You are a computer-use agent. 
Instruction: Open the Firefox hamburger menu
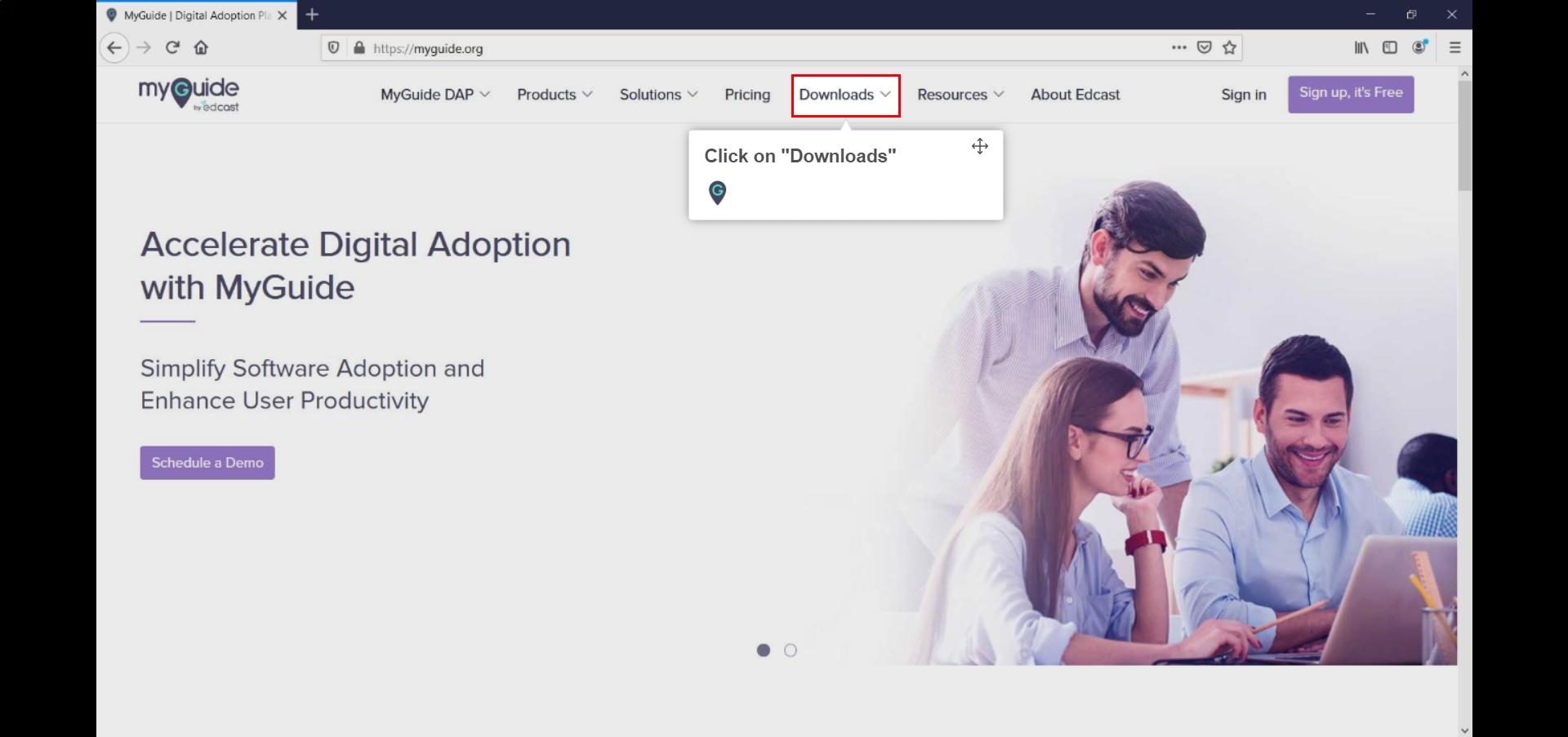[x=1454, y=48]
